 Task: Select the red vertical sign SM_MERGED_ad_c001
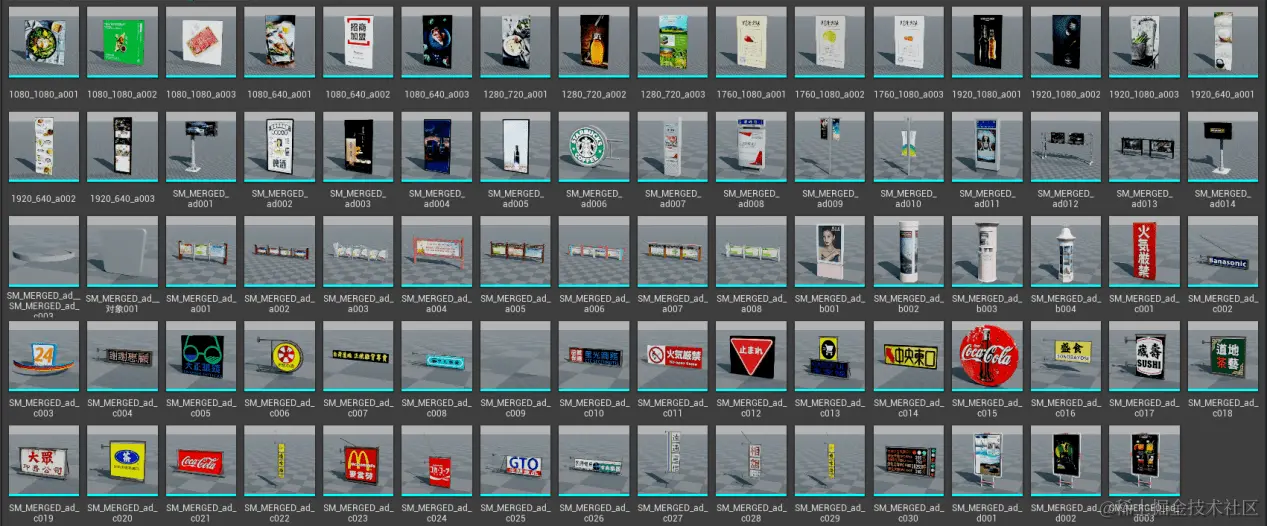point(1144,251)
